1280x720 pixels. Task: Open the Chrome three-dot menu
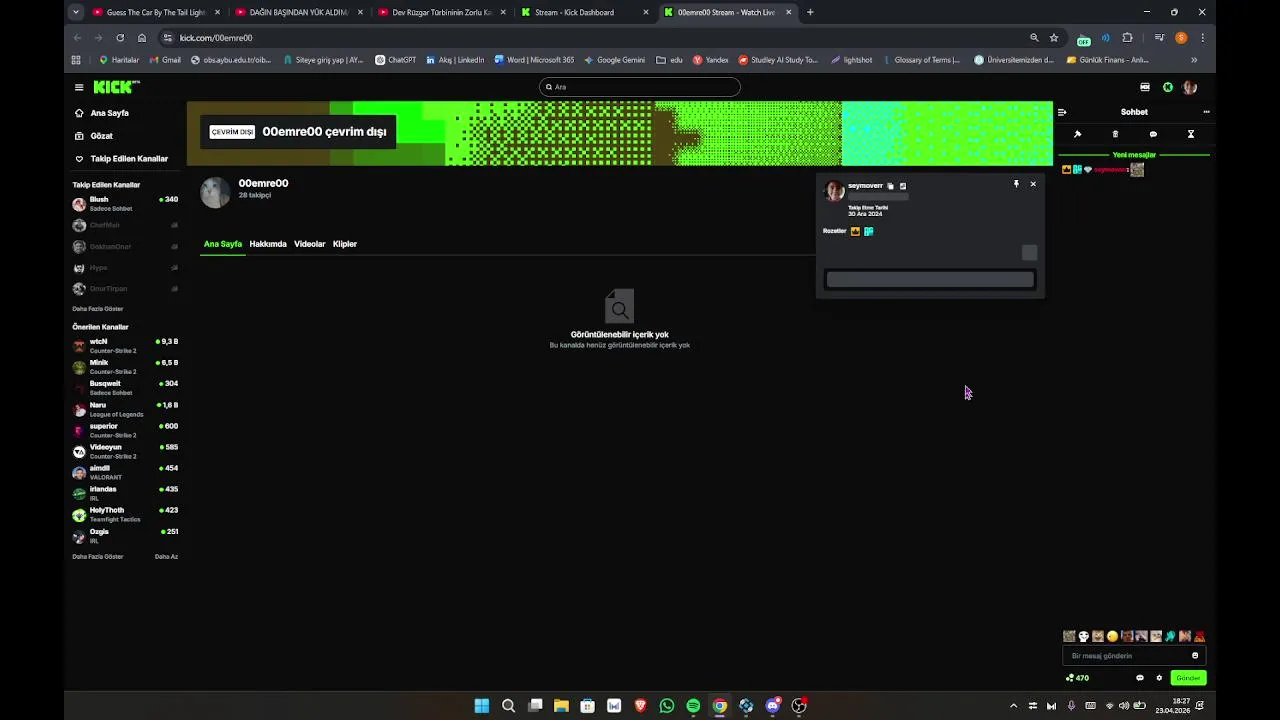(1202, 38)
